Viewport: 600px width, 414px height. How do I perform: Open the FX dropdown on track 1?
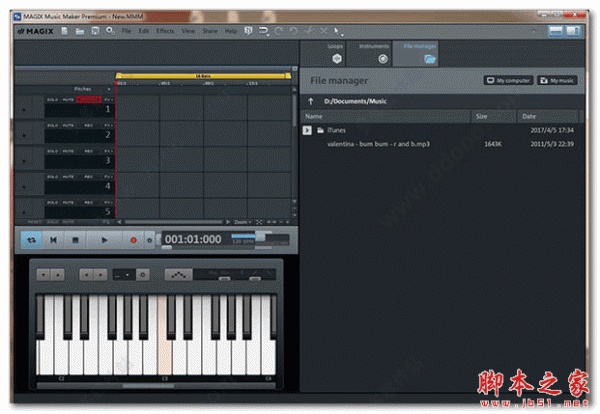pyautogui.click(x=108, y=100)
